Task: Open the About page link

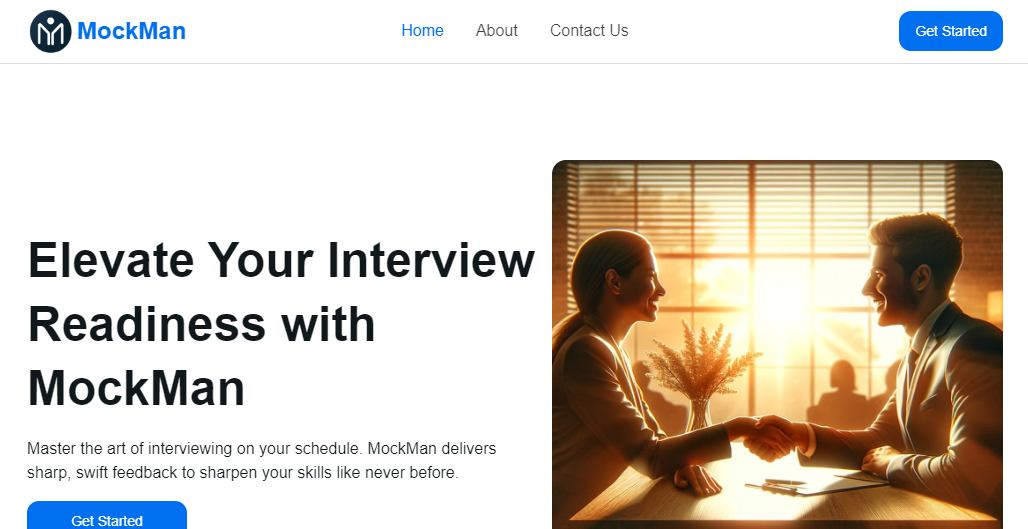Action: pyautogui.click(x=496, y=31)
